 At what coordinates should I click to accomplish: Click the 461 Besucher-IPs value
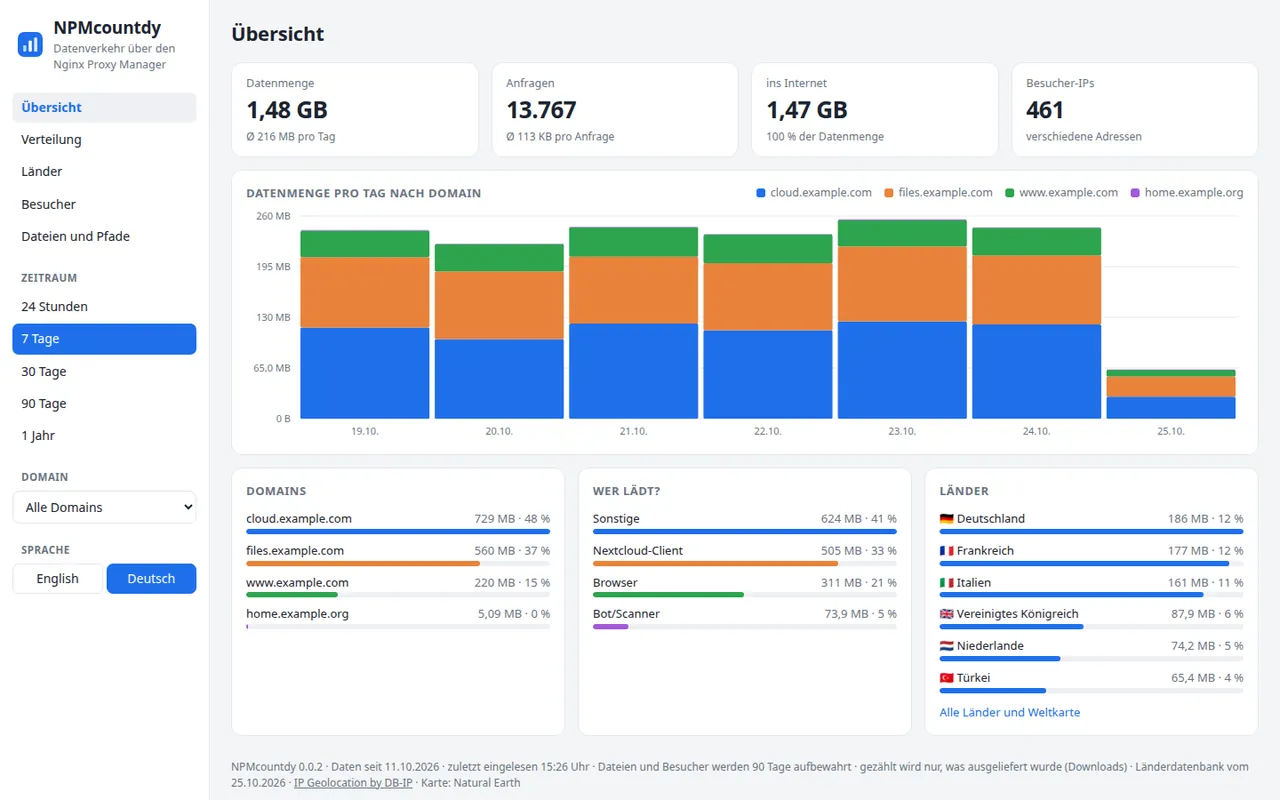point(1045,110)
